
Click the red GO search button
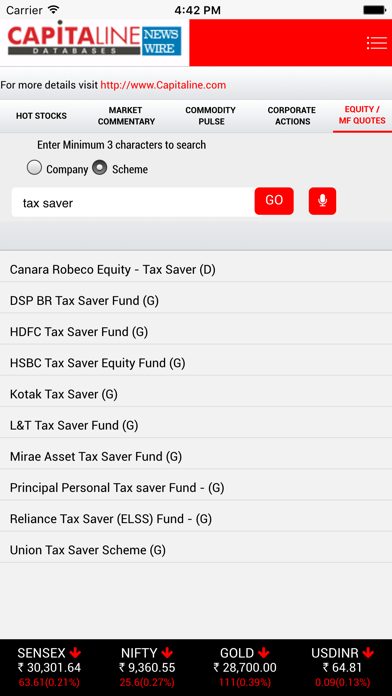coord(274,201)
